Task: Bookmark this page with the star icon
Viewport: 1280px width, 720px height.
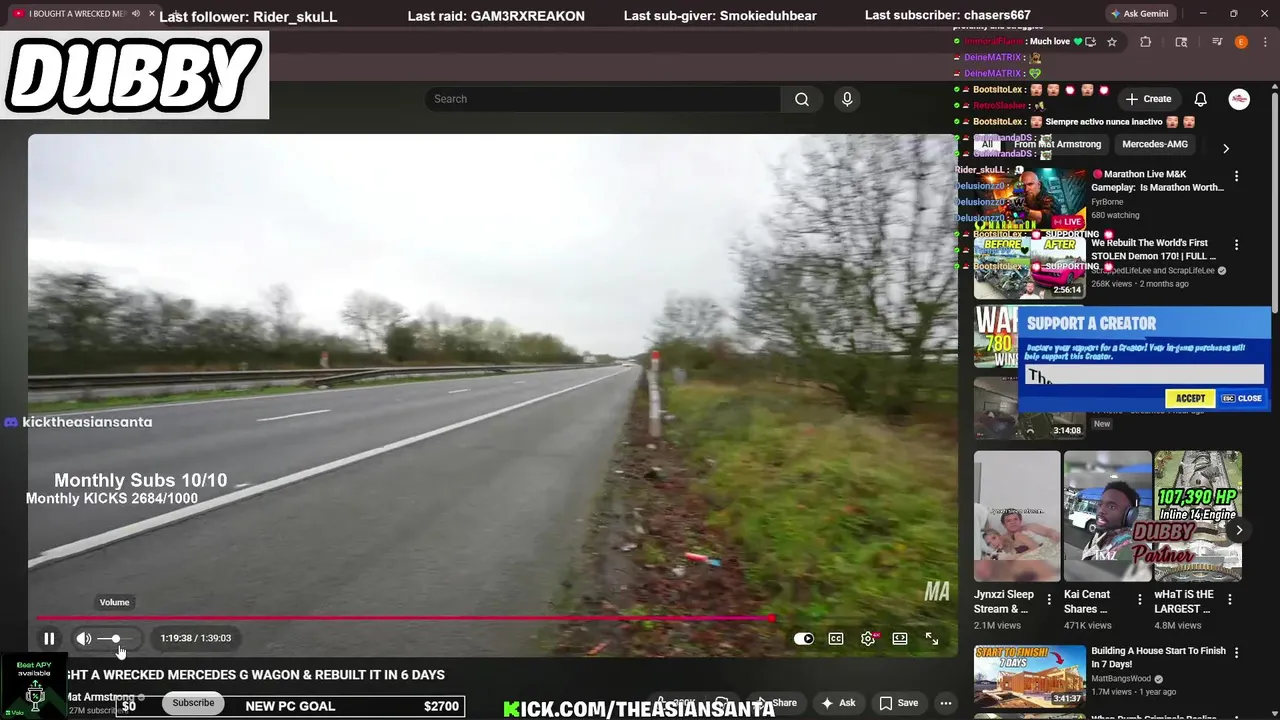Action: [1112, 42]
